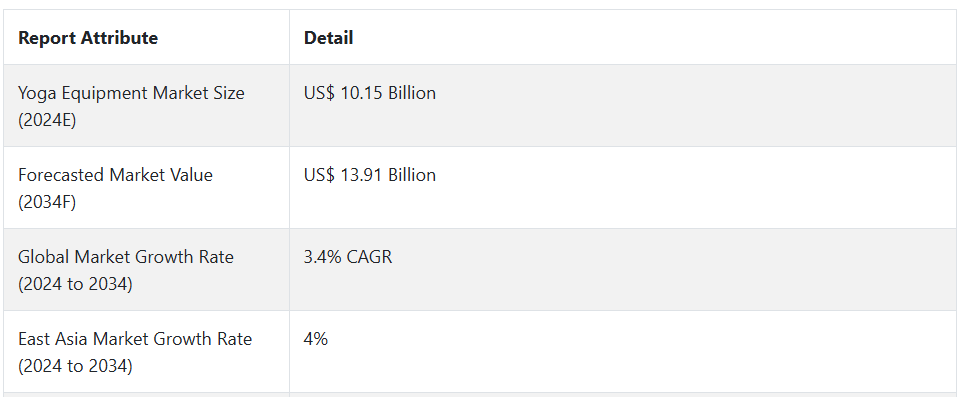Screen dimensions: 968x397
Task: Select the Global Market Growth Rate cell
Action: pos(146,270)
